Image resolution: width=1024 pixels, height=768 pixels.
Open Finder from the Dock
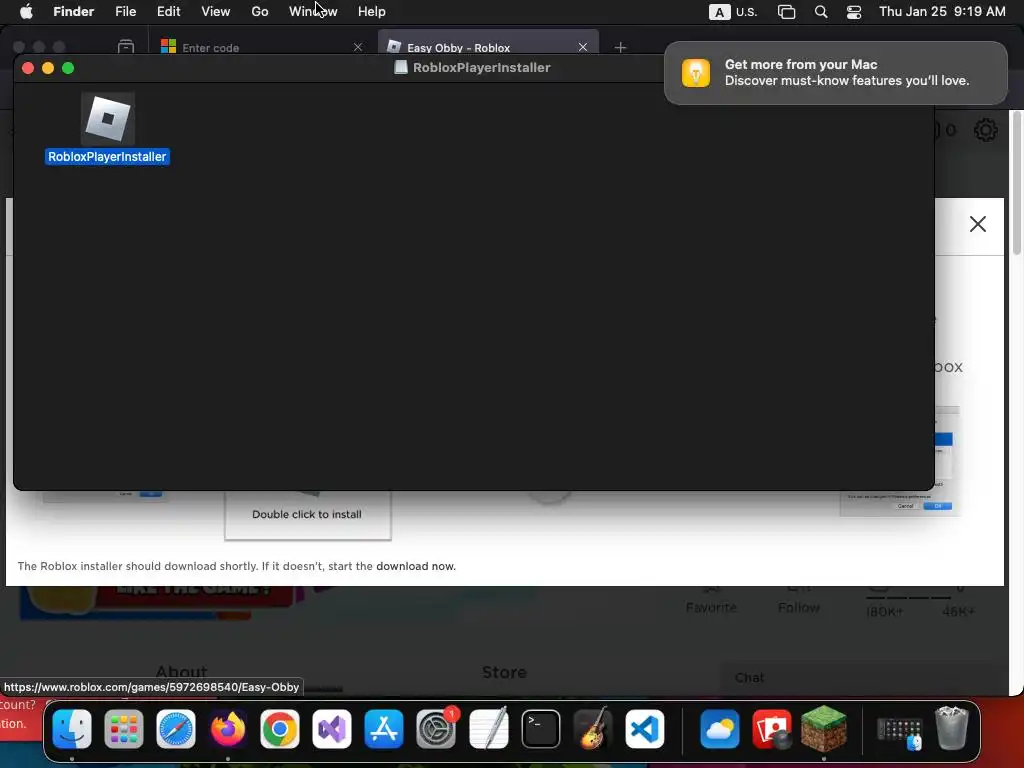(x=72, y=729)
